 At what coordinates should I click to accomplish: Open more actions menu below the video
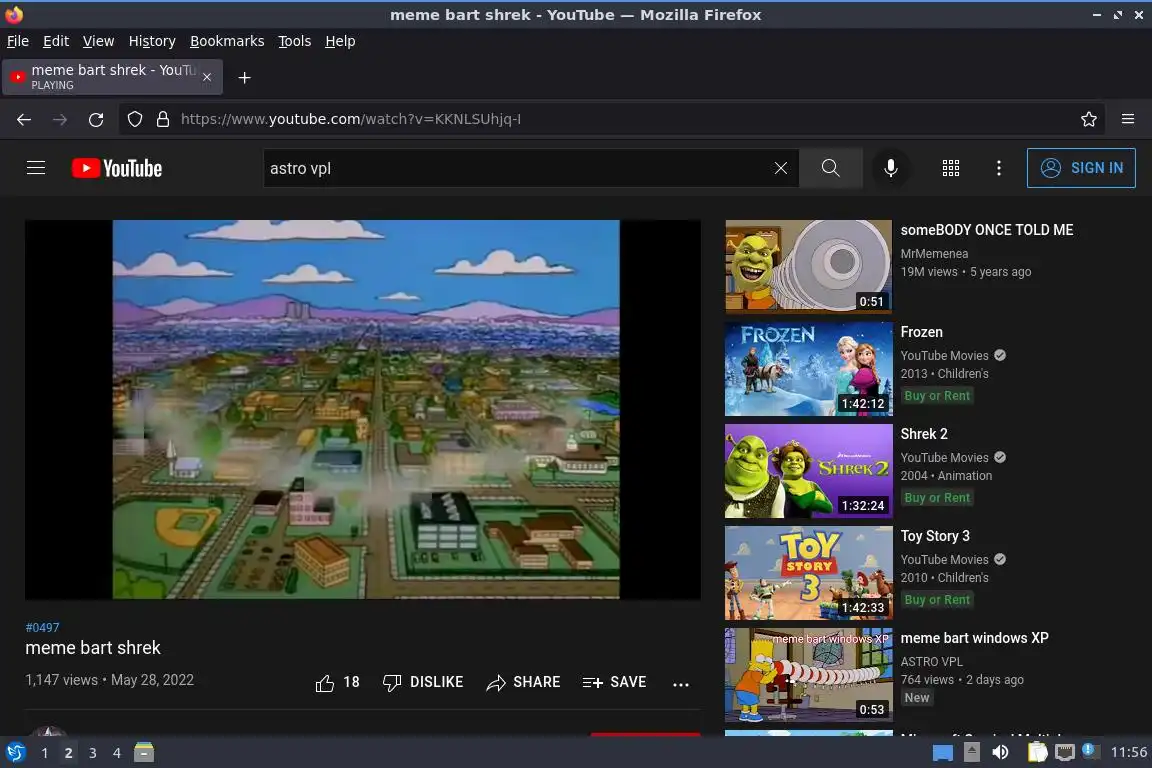point(681,684)
